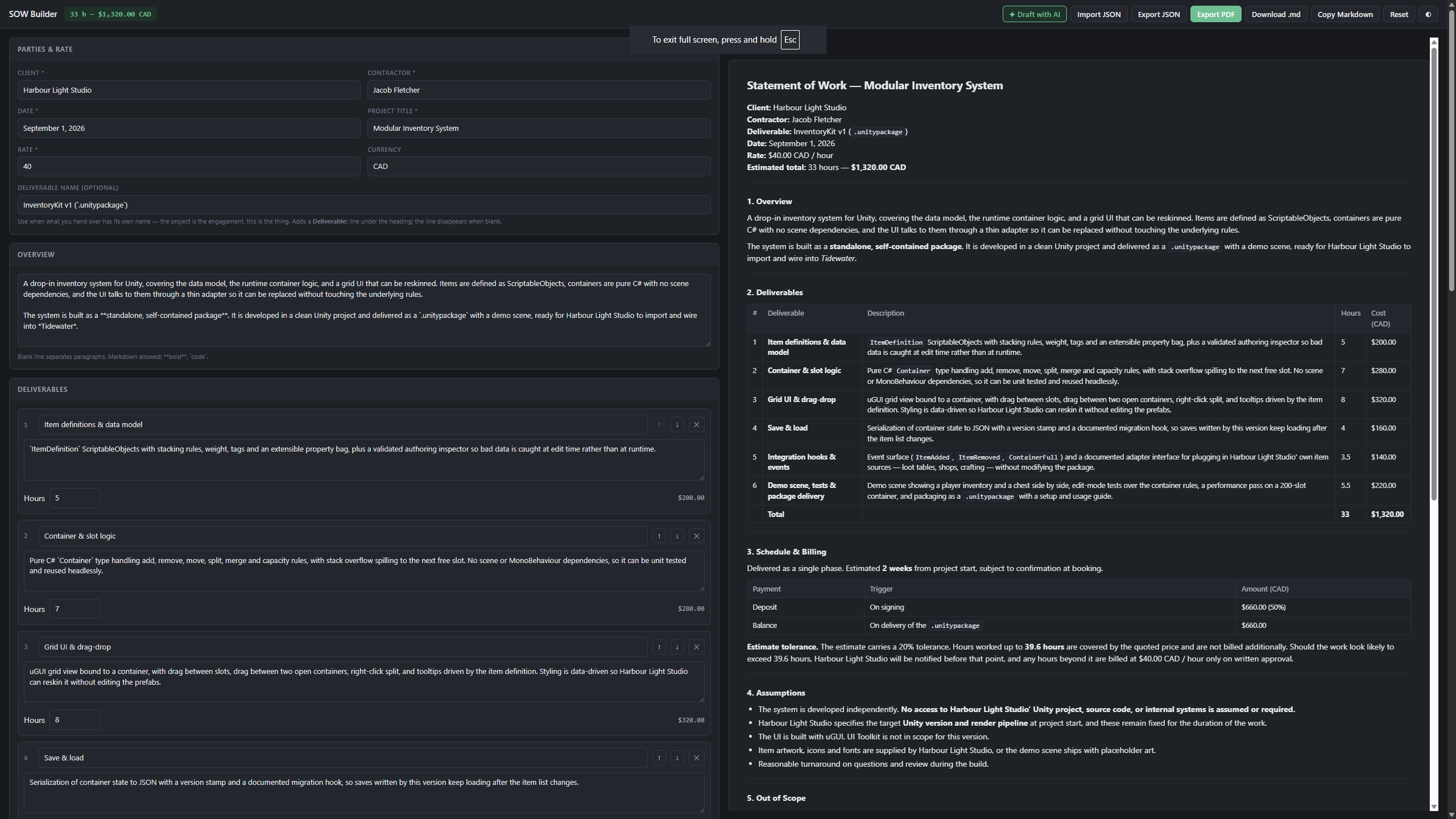The image size is (1456, 819).
Task: Copy Markdown to clipboard
Action: [x=1345, y=14]
